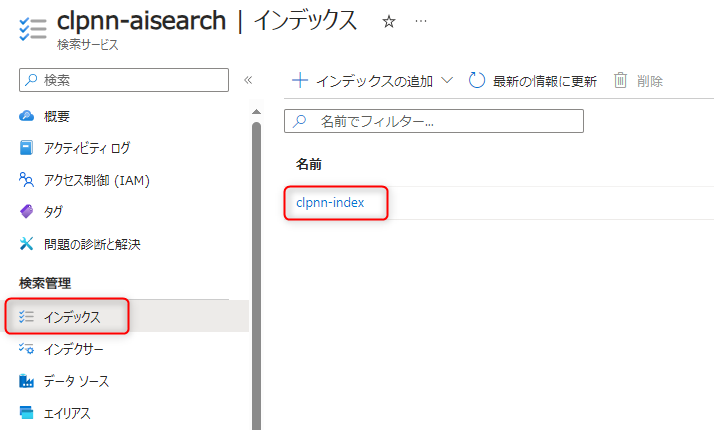This screenshot has height=430, width=714.
Task: Select インデックス in the sidebar menu
Action: tap(72, 317)
